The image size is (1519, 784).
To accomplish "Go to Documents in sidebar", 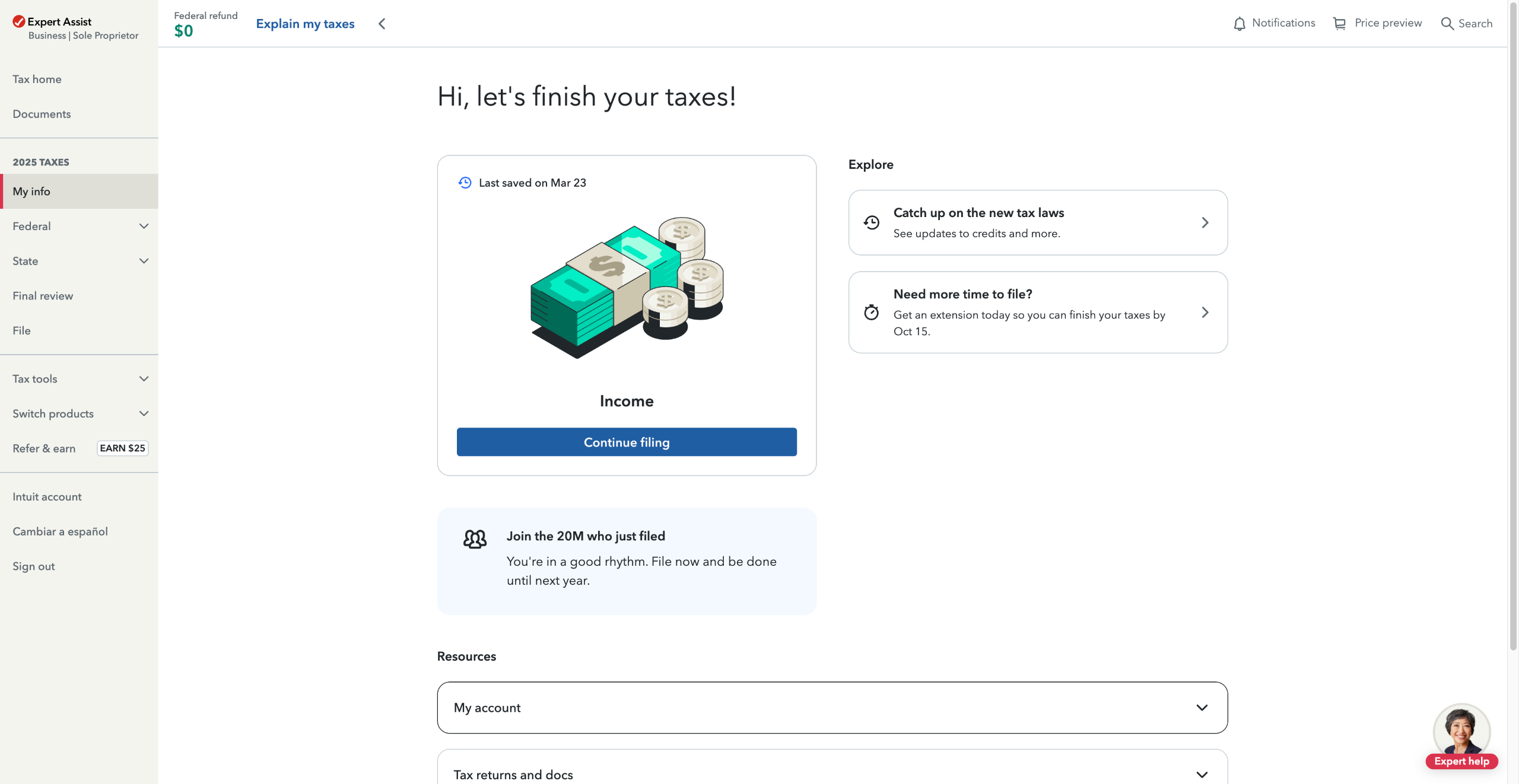I will click(x=42, y=114).
